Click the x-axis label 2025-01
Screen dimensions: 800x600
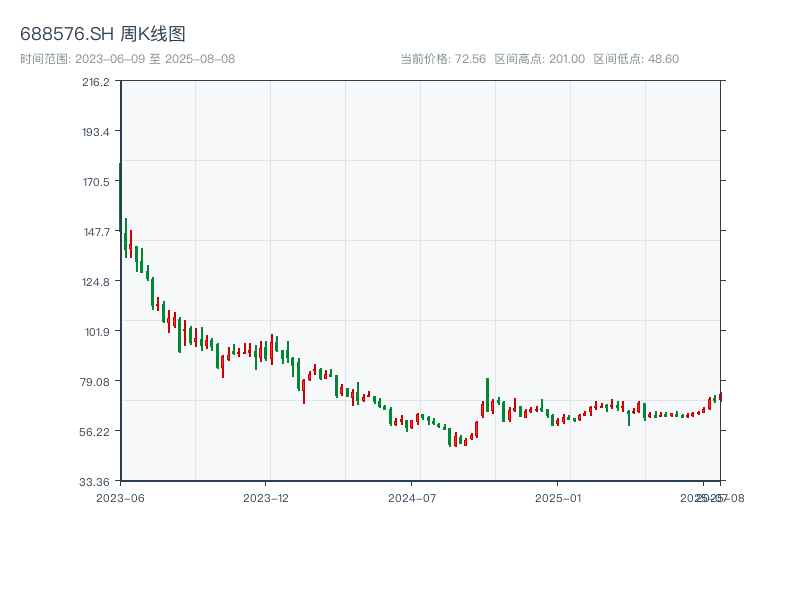[558, 498]
